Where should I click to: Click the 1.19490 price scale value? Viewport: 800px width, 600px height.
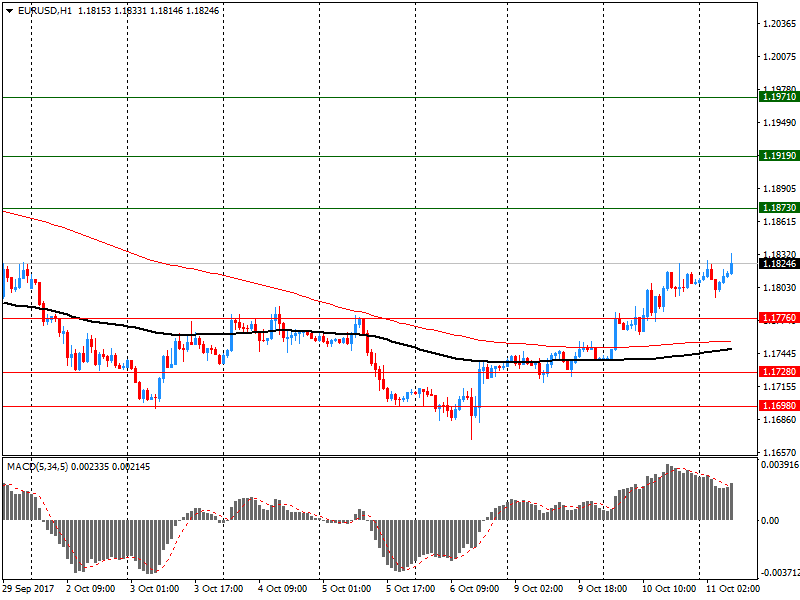(x=779, y=122)
